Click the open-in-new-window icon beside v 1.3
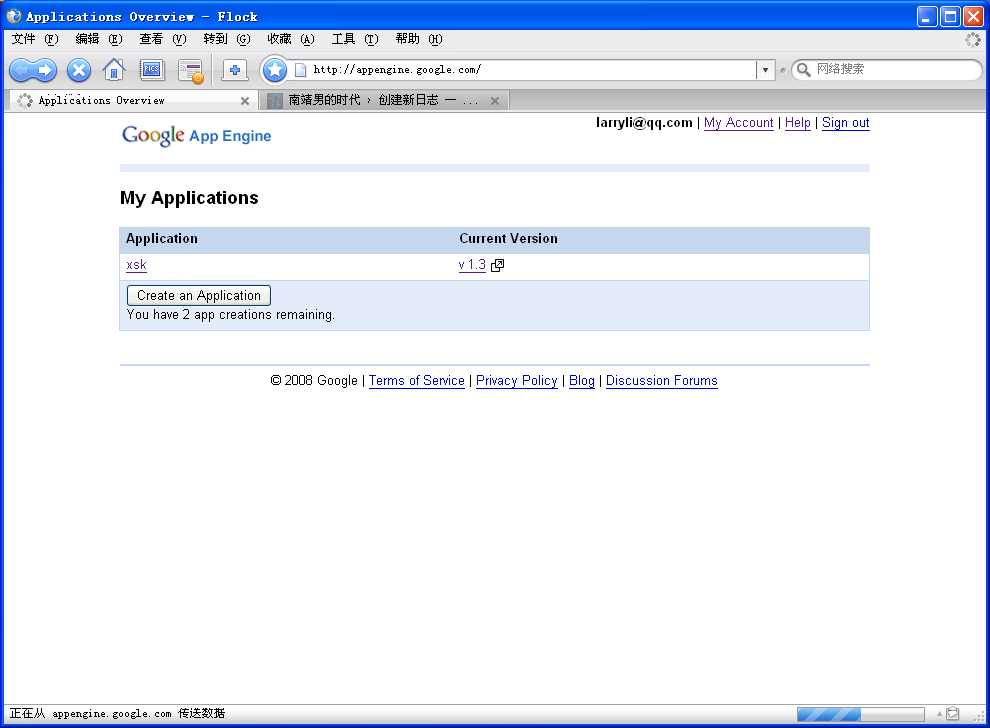This screenshot has width=990, height=728. (x=498, y=265)
